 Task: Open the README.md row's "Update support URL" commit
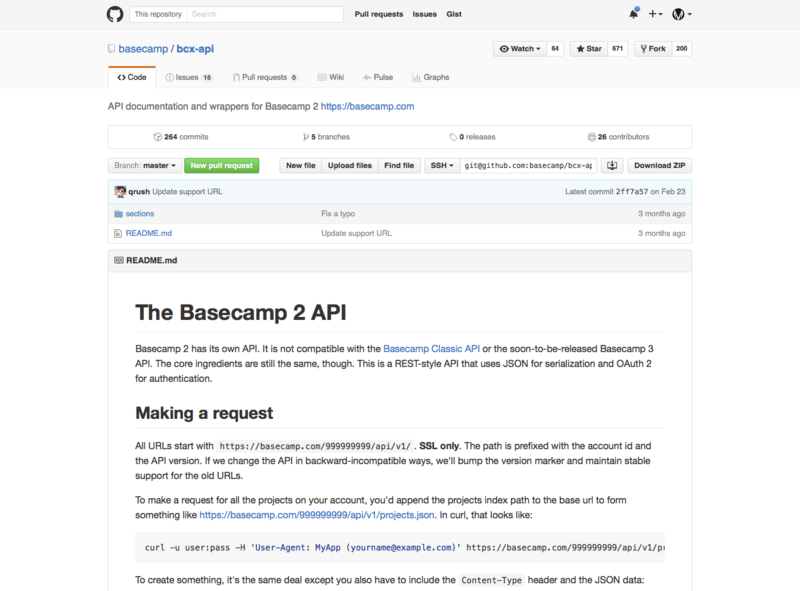(x=356, y=233)
